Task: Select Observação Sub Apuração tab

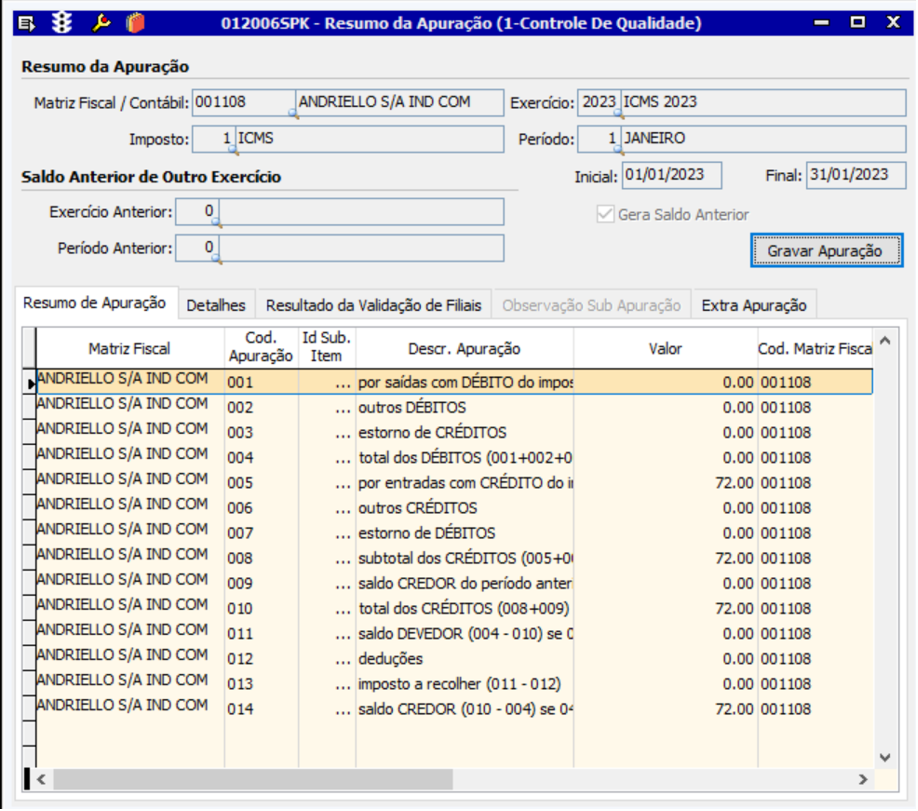Action: tap(591, 305)
